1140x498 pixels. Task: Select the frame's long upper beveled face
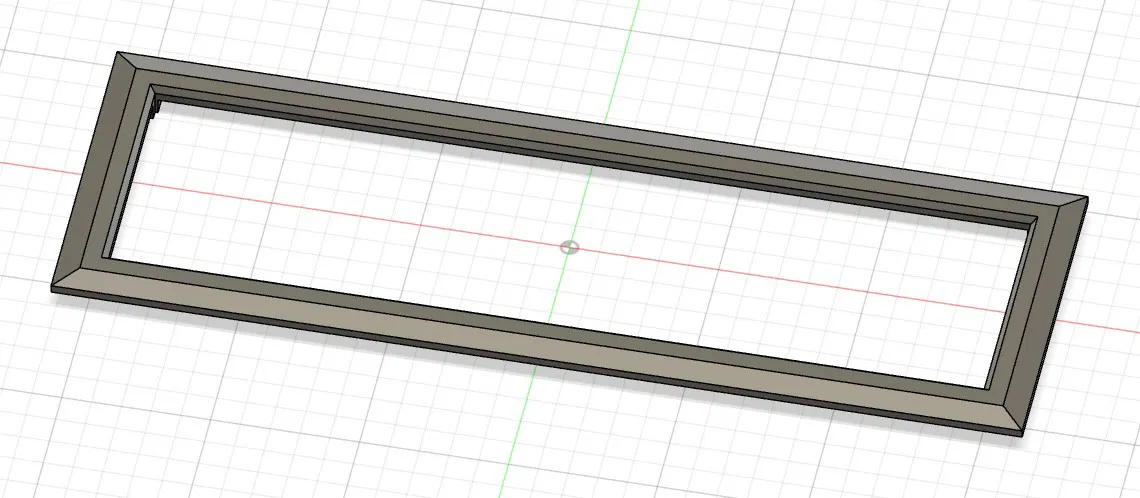click(x=603, y=129)
